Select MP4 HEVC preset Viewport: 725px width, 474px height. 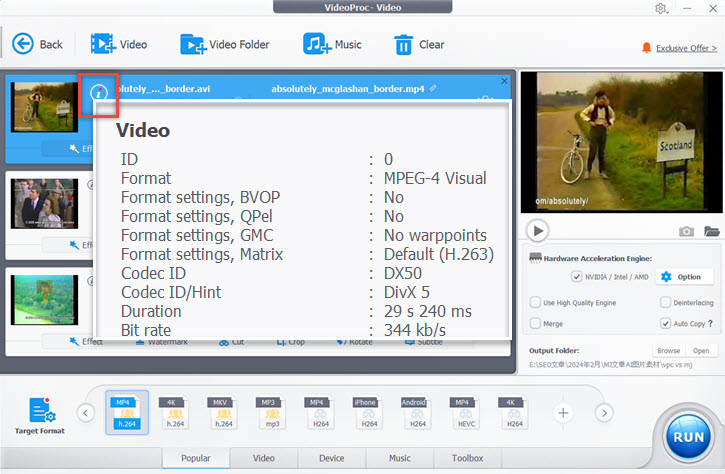pyautogui.click(x=466, y=412)
